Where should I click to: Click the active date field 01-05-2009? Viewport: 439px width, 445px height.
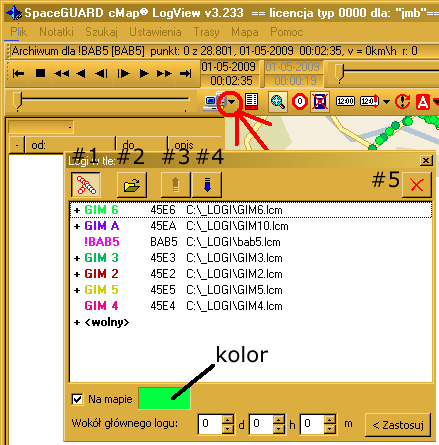[229, 67]
